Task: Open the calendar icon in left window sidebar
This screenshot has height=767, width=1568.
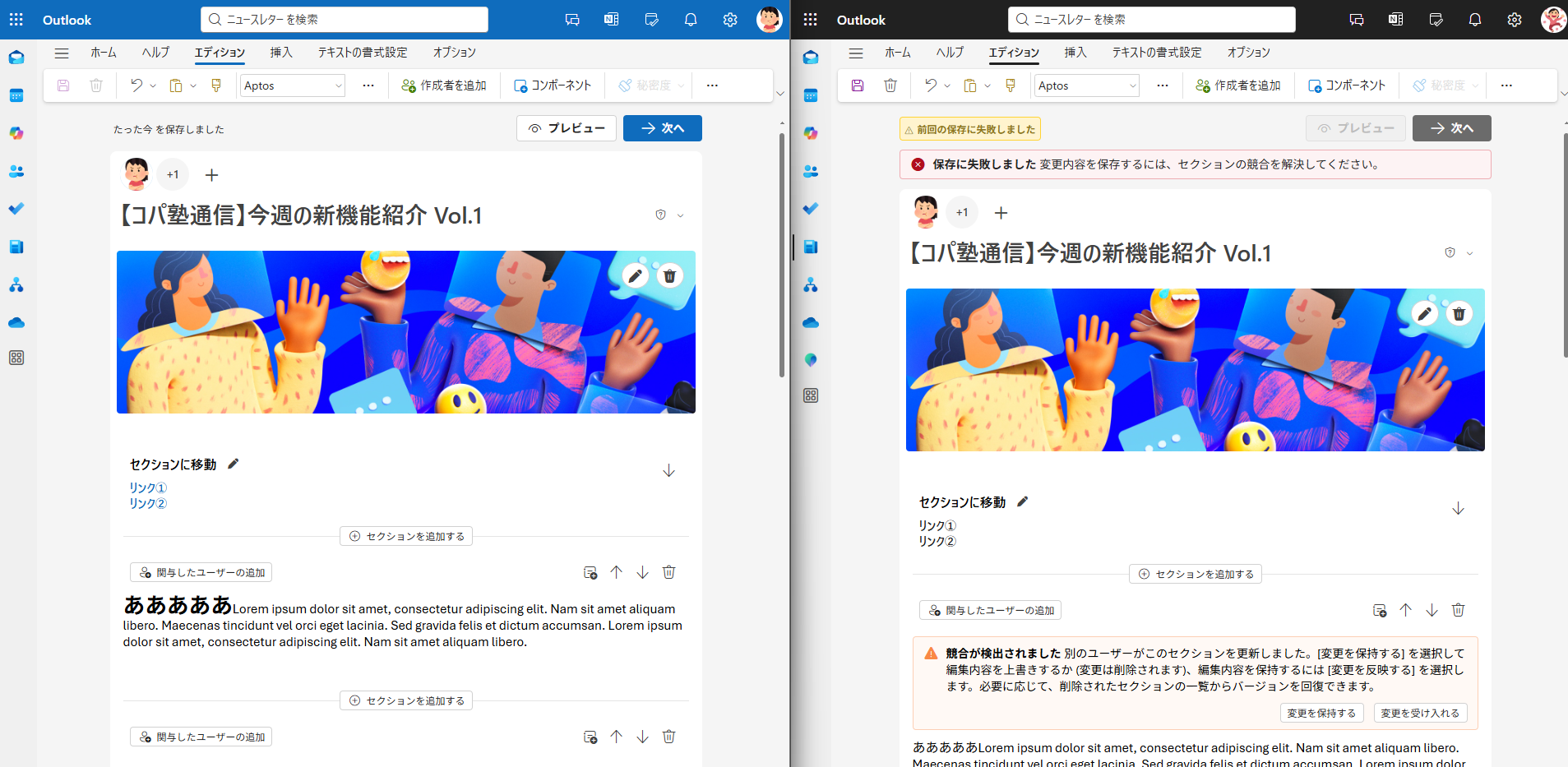Action: pyautogui.click(x=16, y=95)
